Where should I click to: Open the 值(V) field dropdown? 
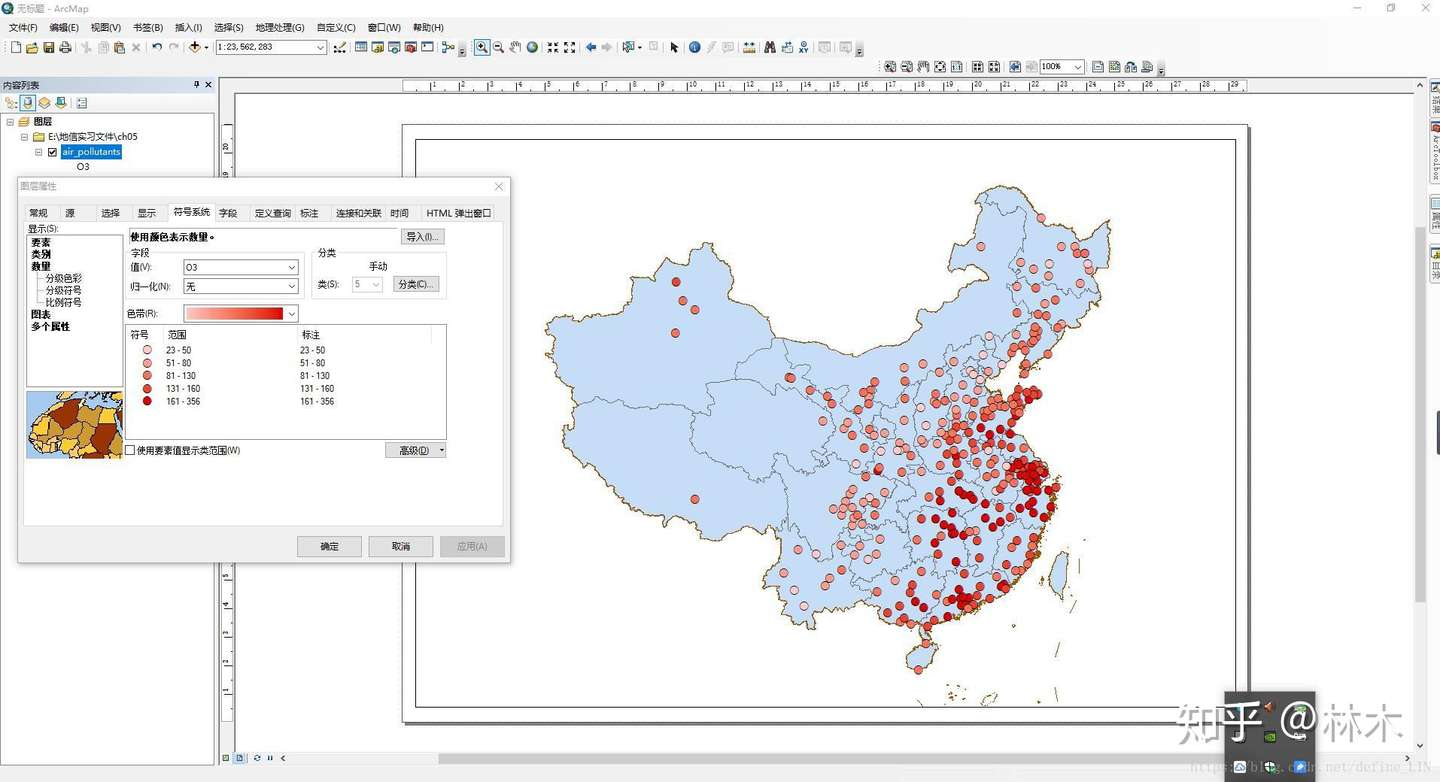coord(292,267)
